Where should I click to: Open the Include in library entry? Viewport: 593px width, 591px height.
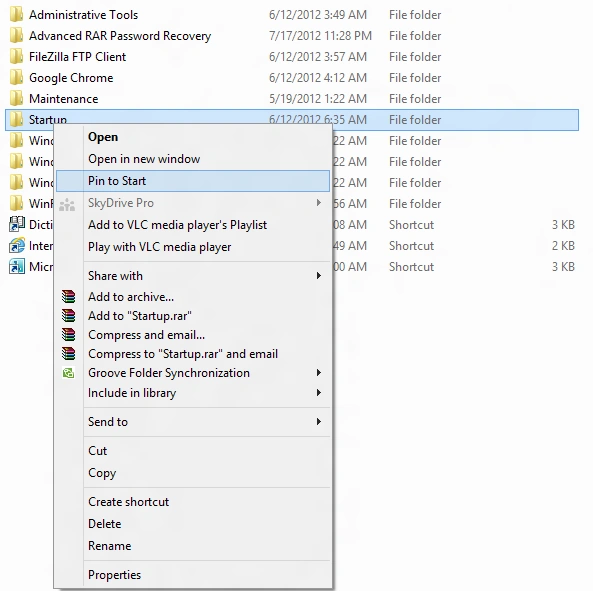pyautogui.click(x=193, y=393)
